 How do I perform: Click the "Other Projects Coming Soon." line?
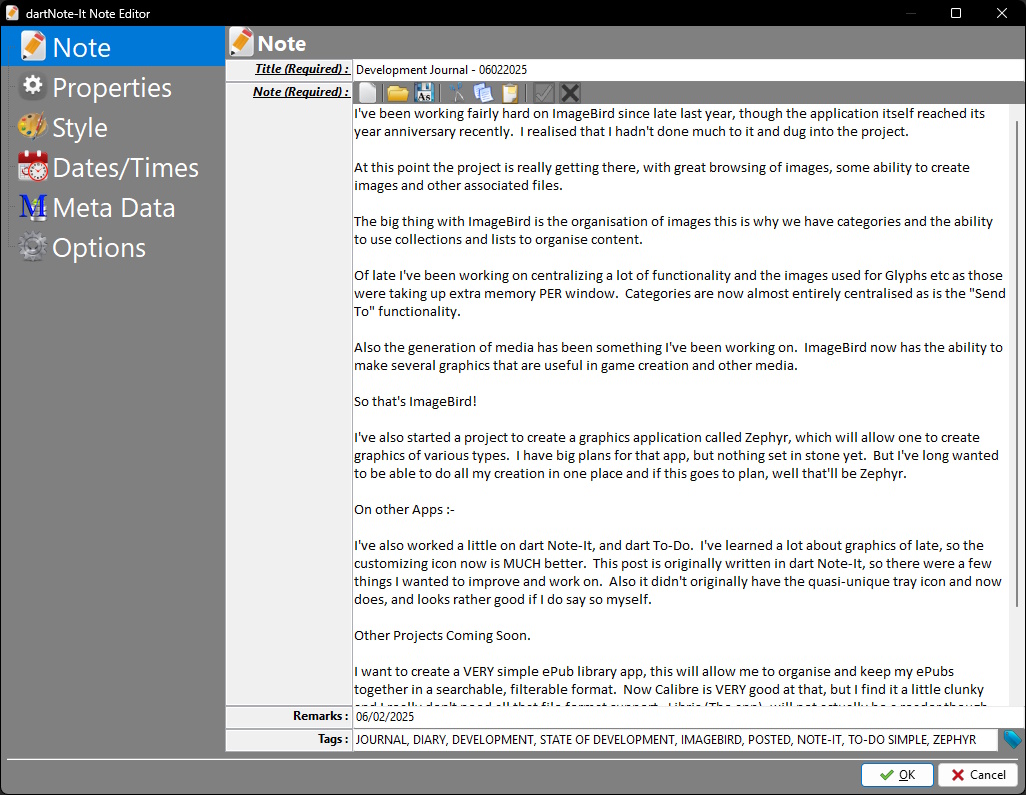[x=442, y=635]
